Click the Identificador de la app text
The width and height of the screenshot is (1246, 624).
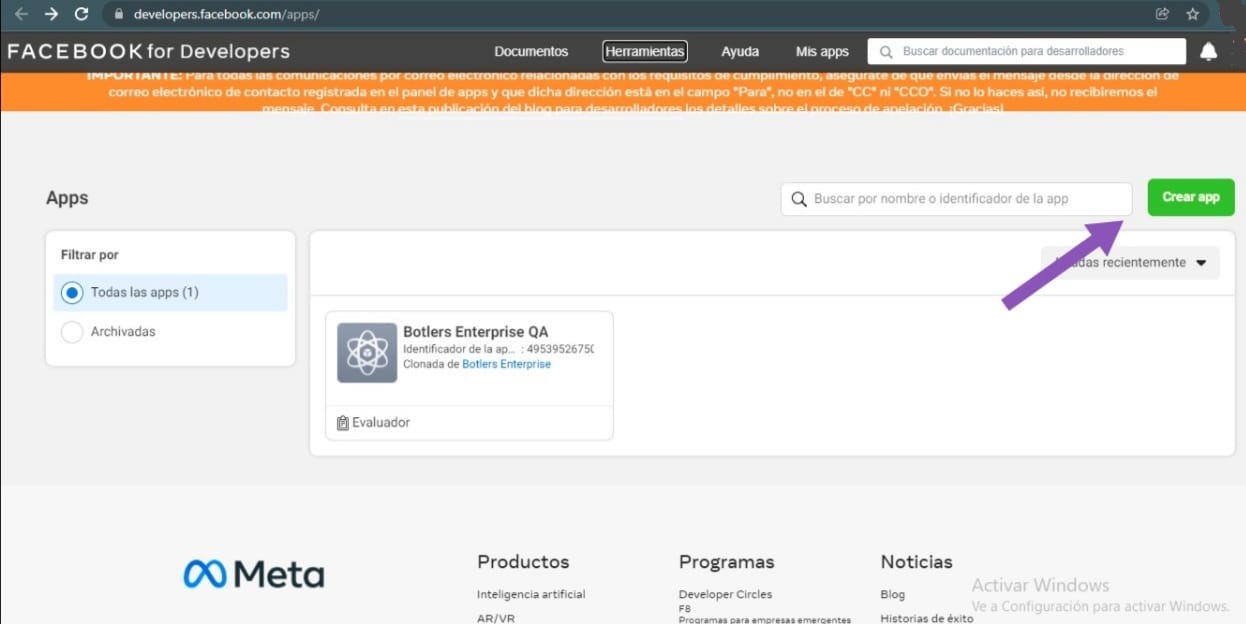[x=498, y=349]
